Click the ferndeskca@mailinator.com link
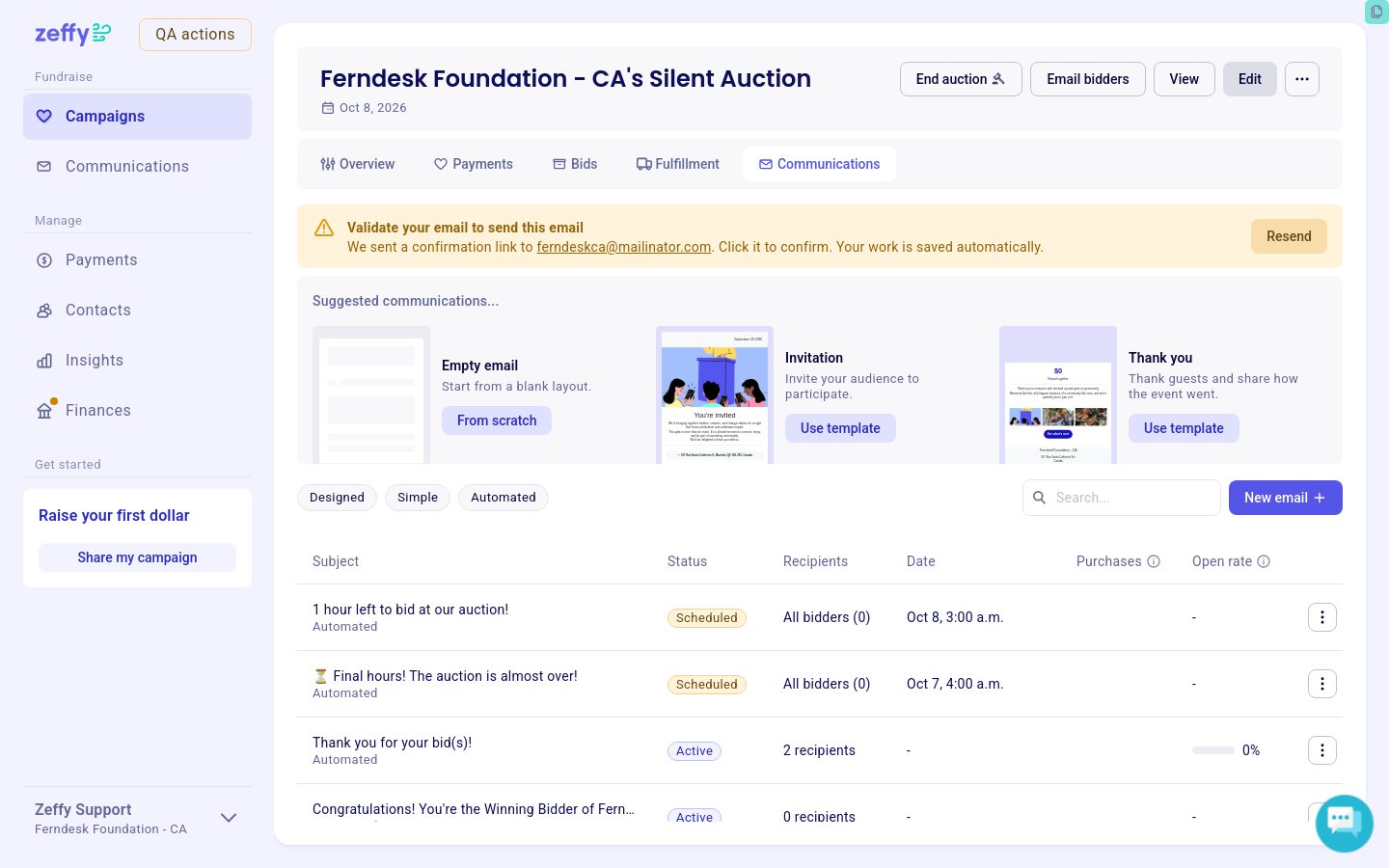The image size is (1389, 868). tap(624, 247)
